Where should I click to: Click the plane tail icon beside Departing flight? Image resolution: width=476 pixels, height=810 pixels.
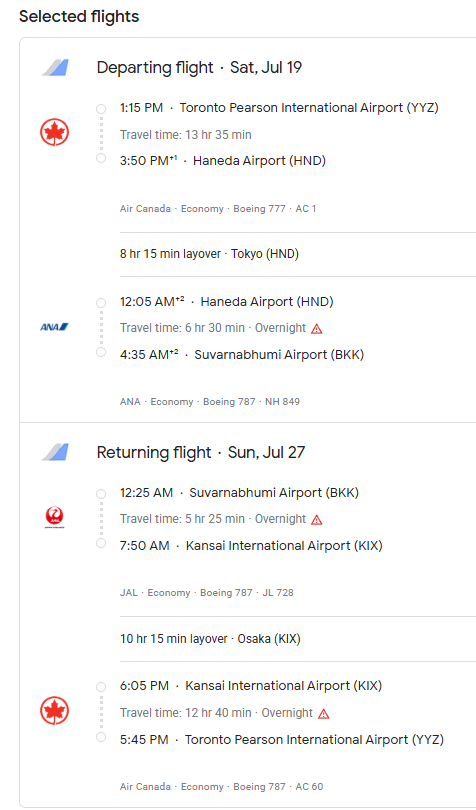pyautogui.click(x=55, y=68)
